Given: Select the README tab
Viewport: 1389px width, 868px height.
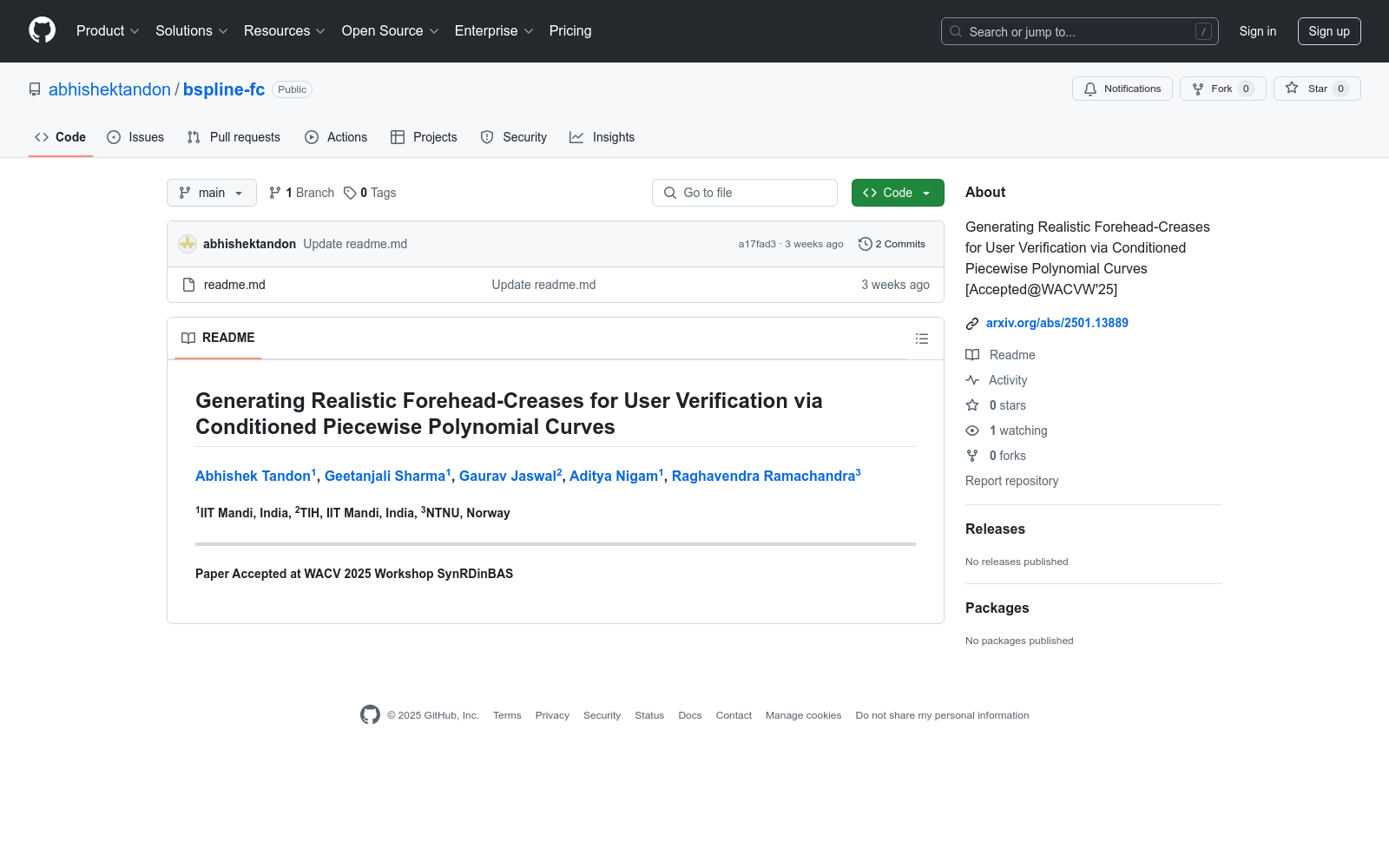Looking at the screenshot, I should (218, 338).
